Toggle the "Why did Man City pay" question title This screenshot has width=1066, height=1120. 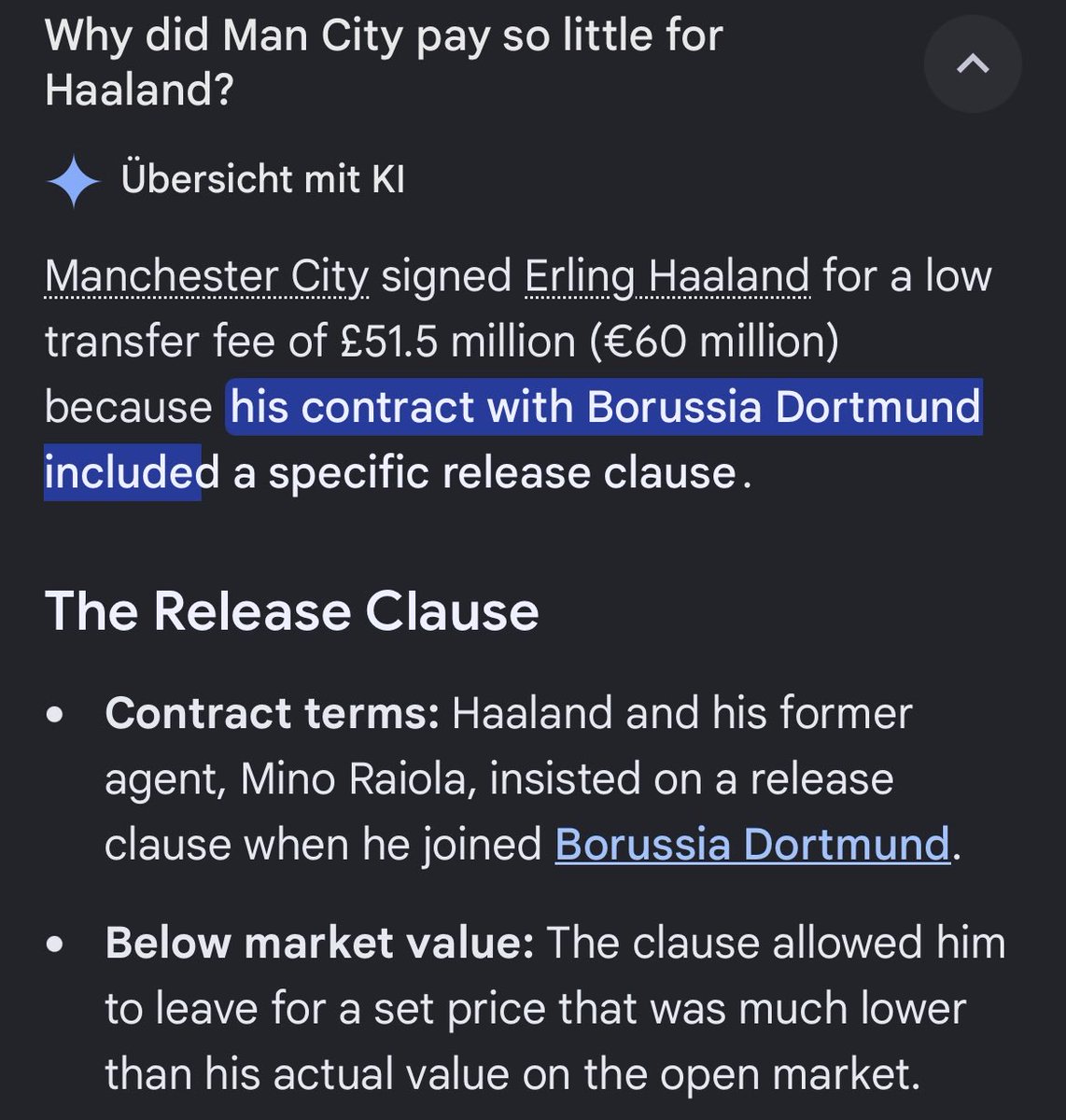tap(384, 63)
